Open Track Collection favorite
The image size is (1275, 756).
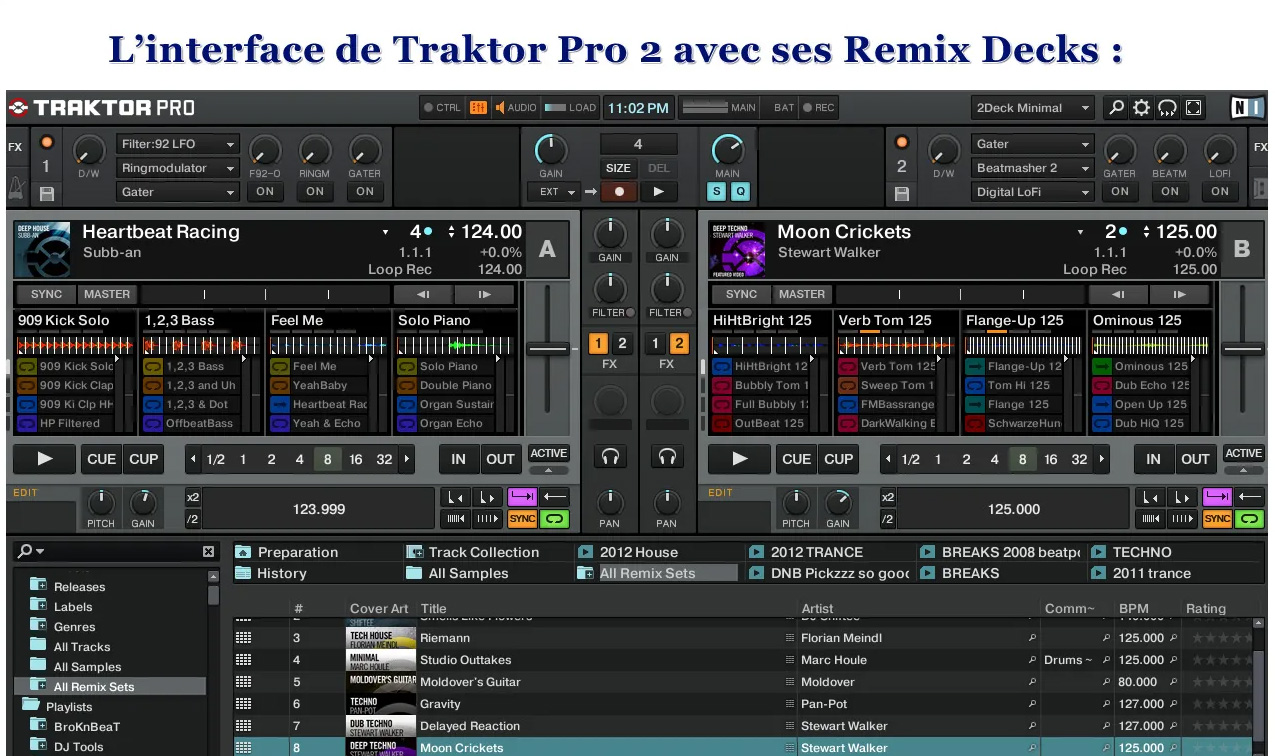[x=474, y=552]
